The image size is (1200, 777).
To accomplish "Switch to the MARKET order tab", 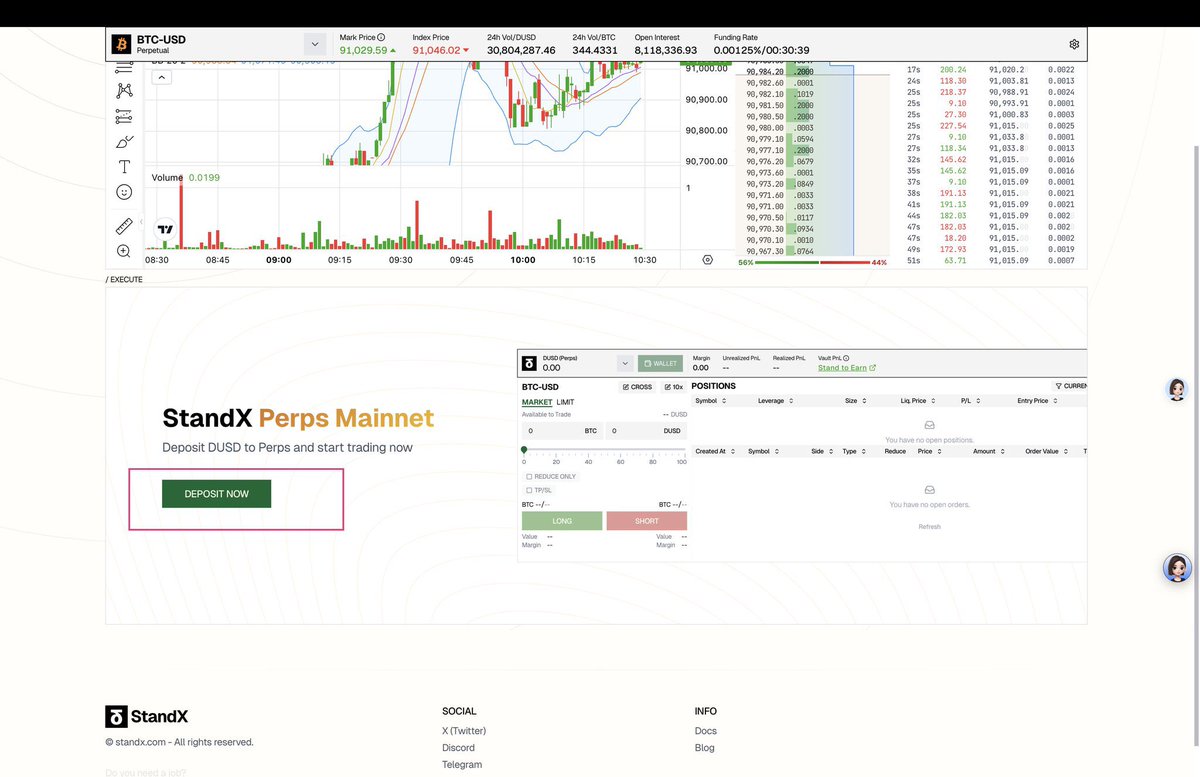I will click(x=537, y=402).
